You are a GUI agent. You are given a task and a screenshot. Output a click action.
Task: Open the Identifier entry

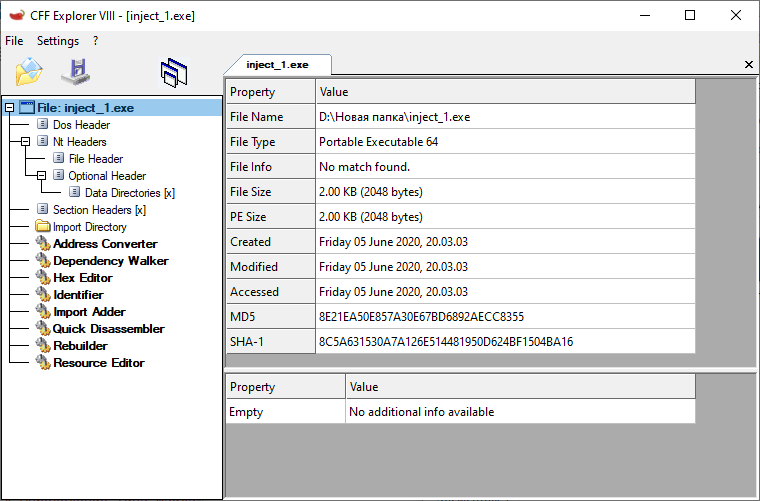coord(78,295)
